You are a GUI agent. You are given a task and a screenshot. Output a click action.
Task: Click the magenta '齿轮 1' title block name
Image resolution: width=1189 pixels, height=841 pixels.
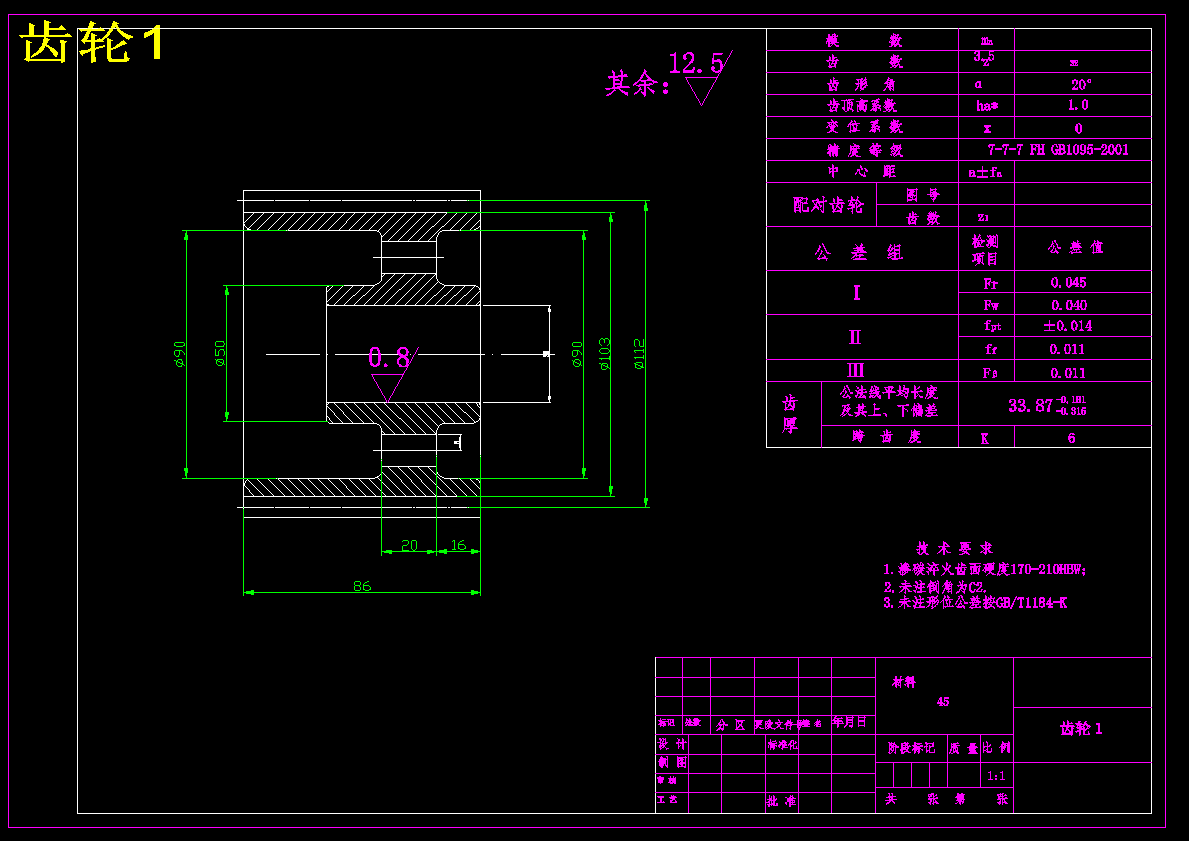click(1081, 729)
